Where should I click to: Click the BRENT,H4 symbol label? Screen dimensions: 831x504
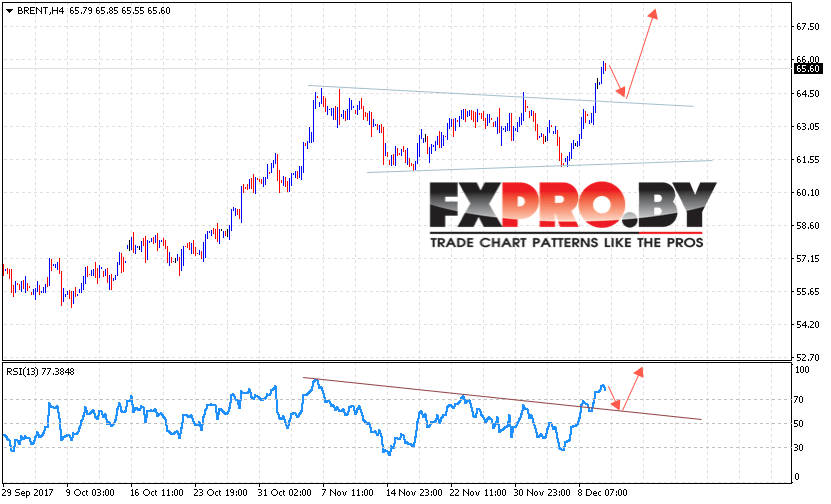coord(41,11)
